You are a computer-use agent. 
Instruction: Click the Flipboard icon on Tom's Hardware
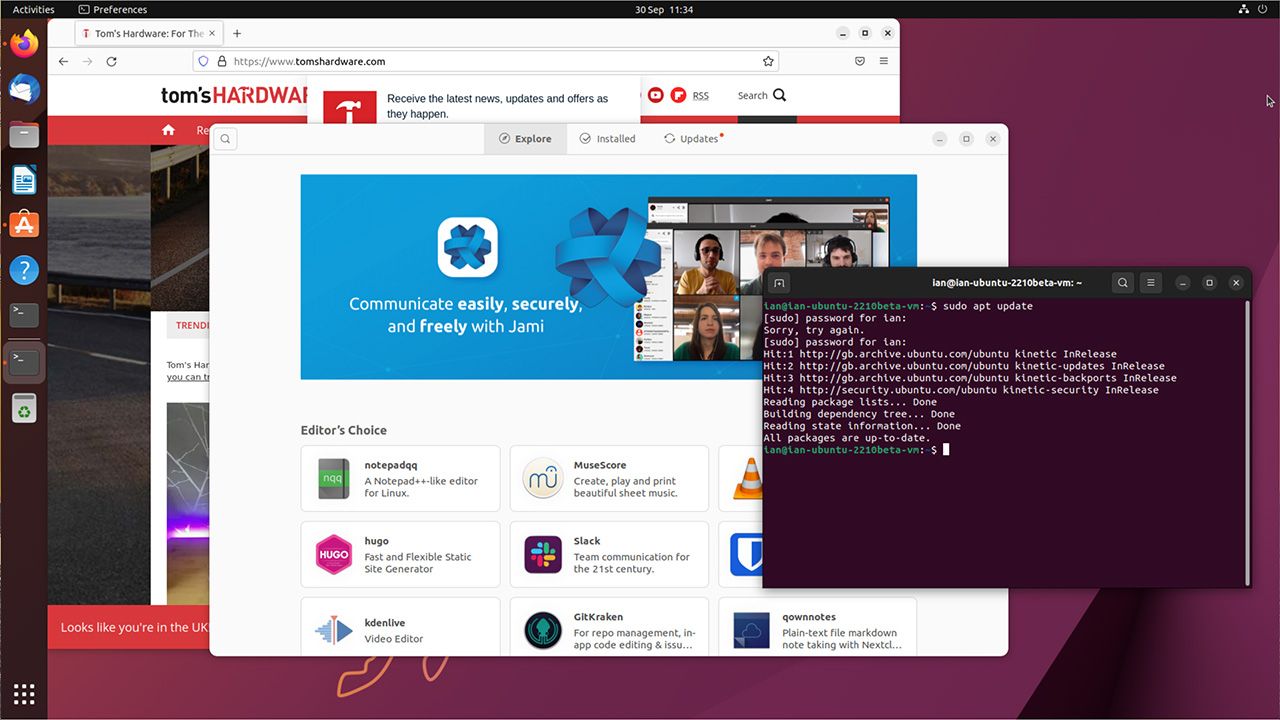point(679,95)
